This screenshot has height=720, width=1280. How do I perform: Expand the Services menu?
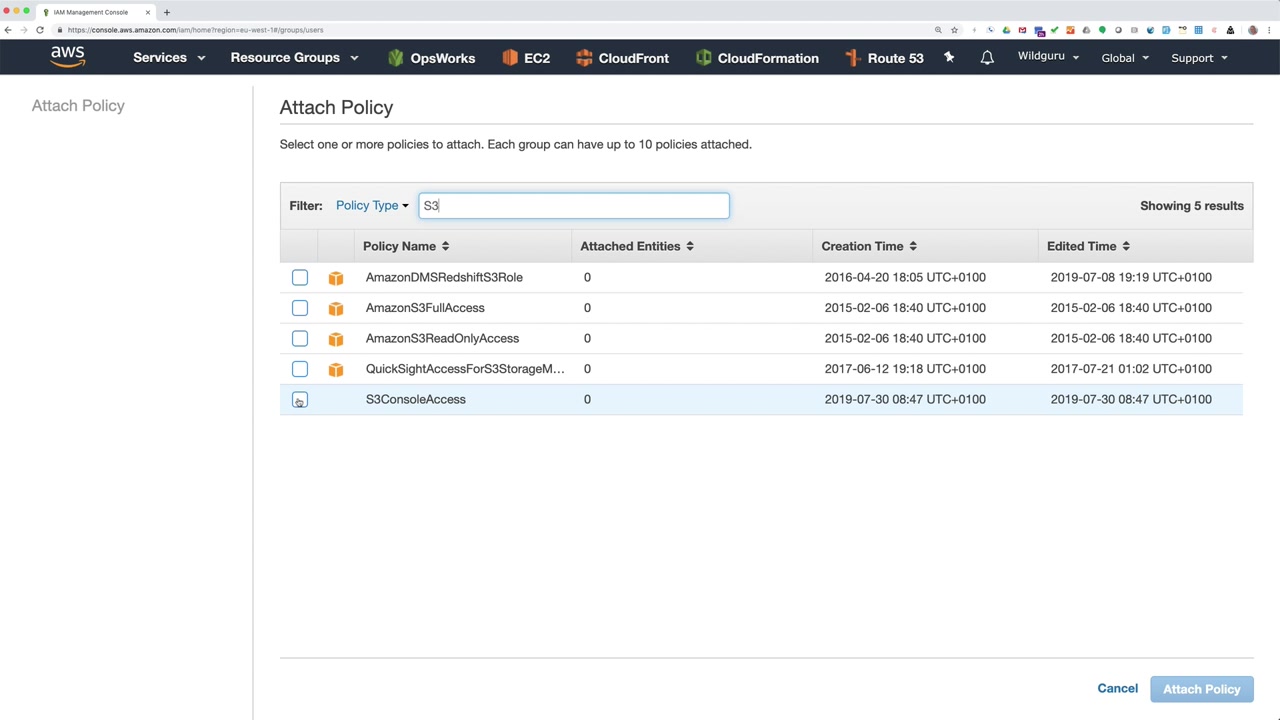[168, 58]
